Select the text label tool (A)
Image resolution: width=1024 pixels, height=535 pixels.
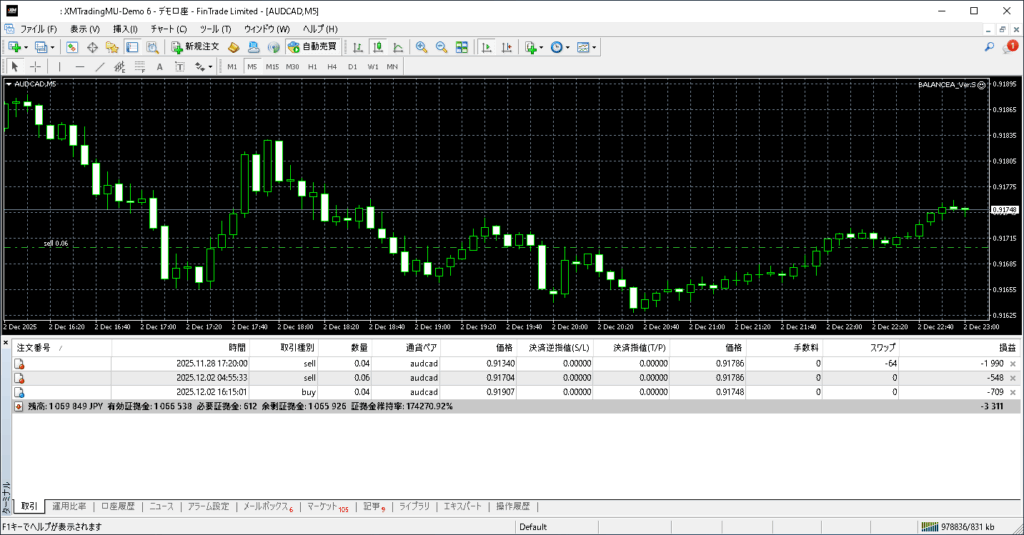(x=160, y=67)
